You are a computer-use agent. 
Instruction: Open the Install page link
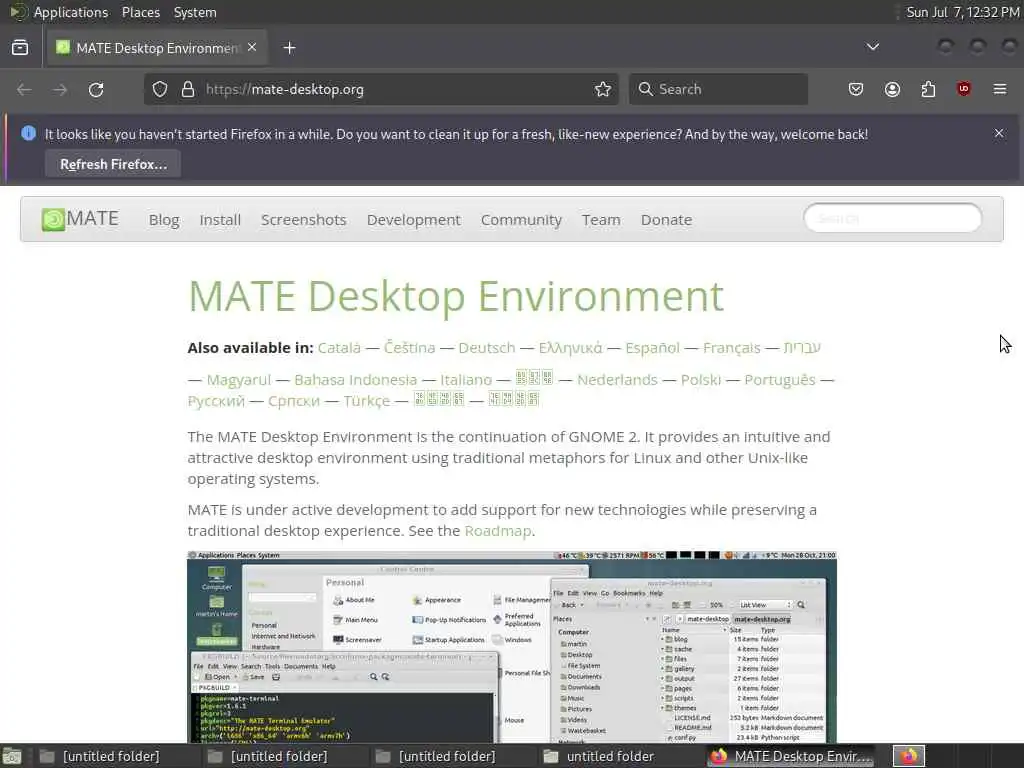(x=220, y=220)
